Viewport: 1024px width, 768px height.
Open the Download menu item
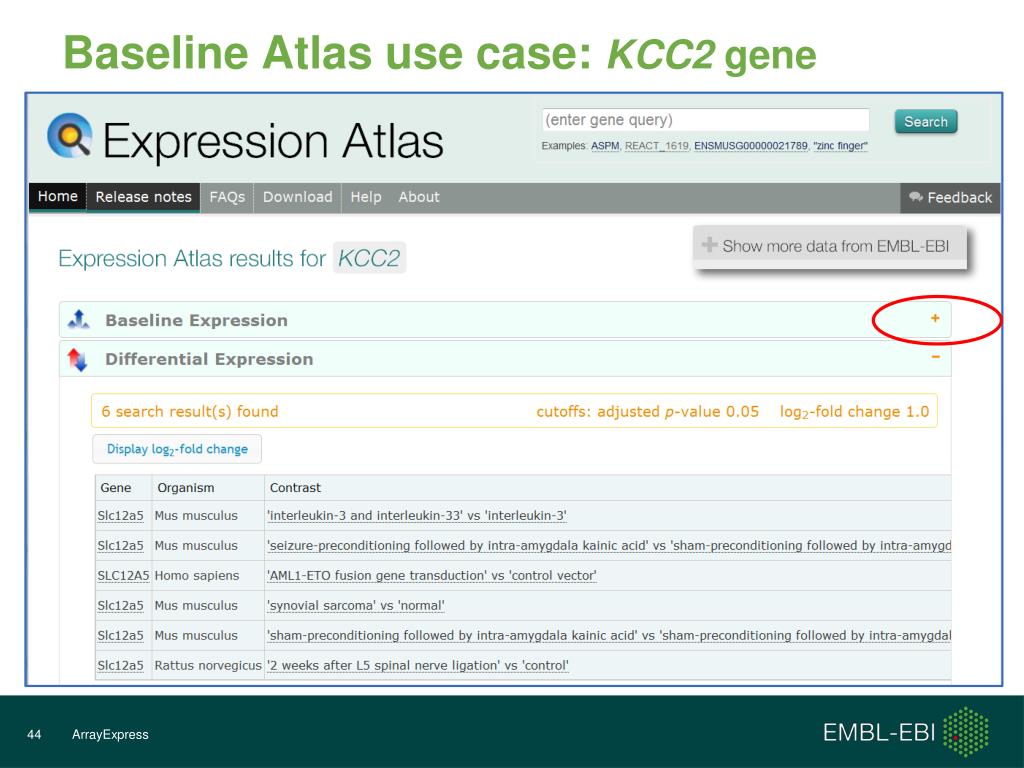tap(298, 197)
